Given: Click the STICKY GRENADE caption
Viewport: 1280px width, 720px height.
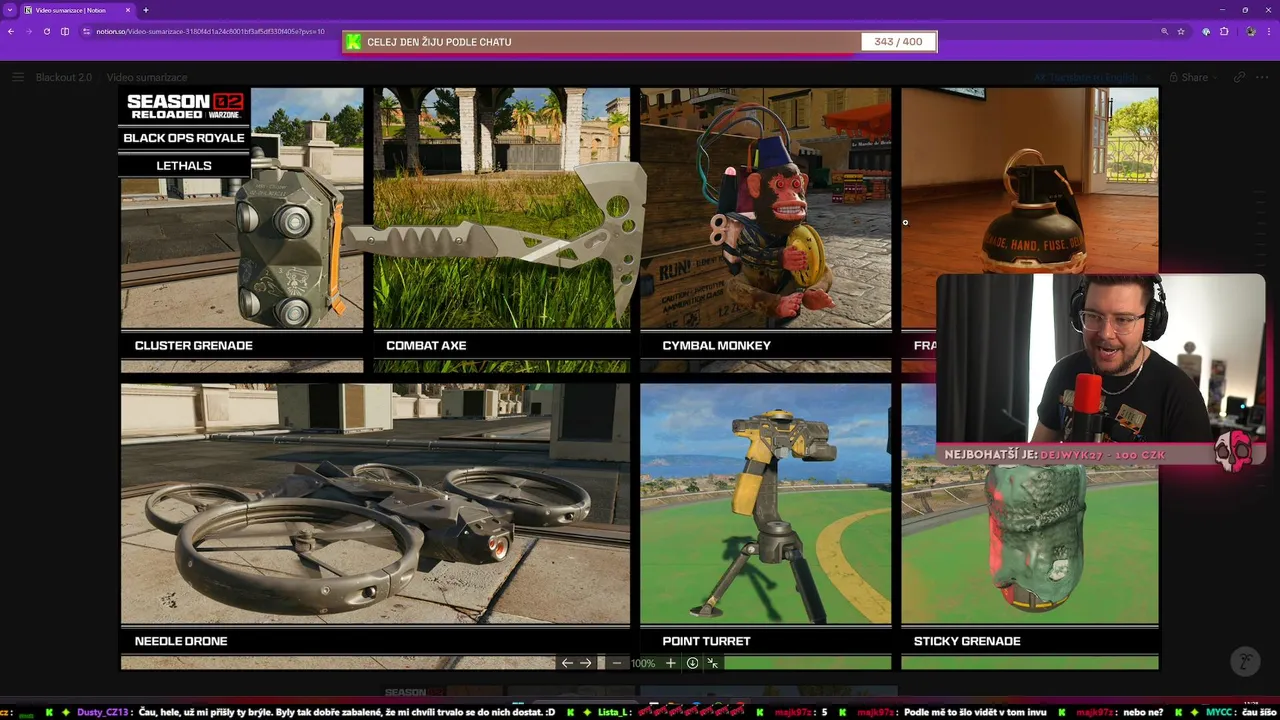Looking at the screenshot, I should pyautogui.click(x=967, y=642).
